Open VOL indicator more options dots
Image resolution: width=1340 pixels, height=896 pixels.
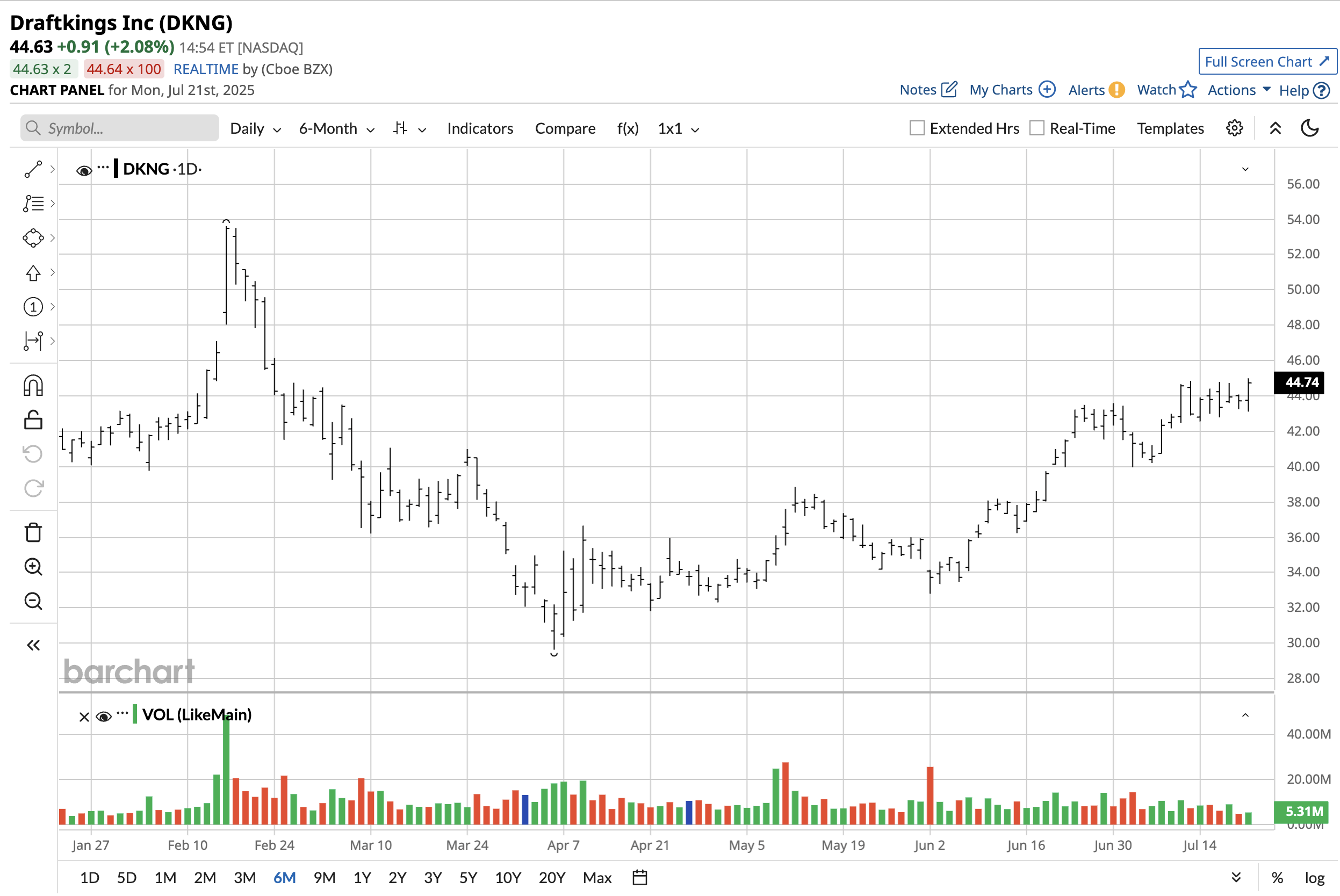pos(123,713)
